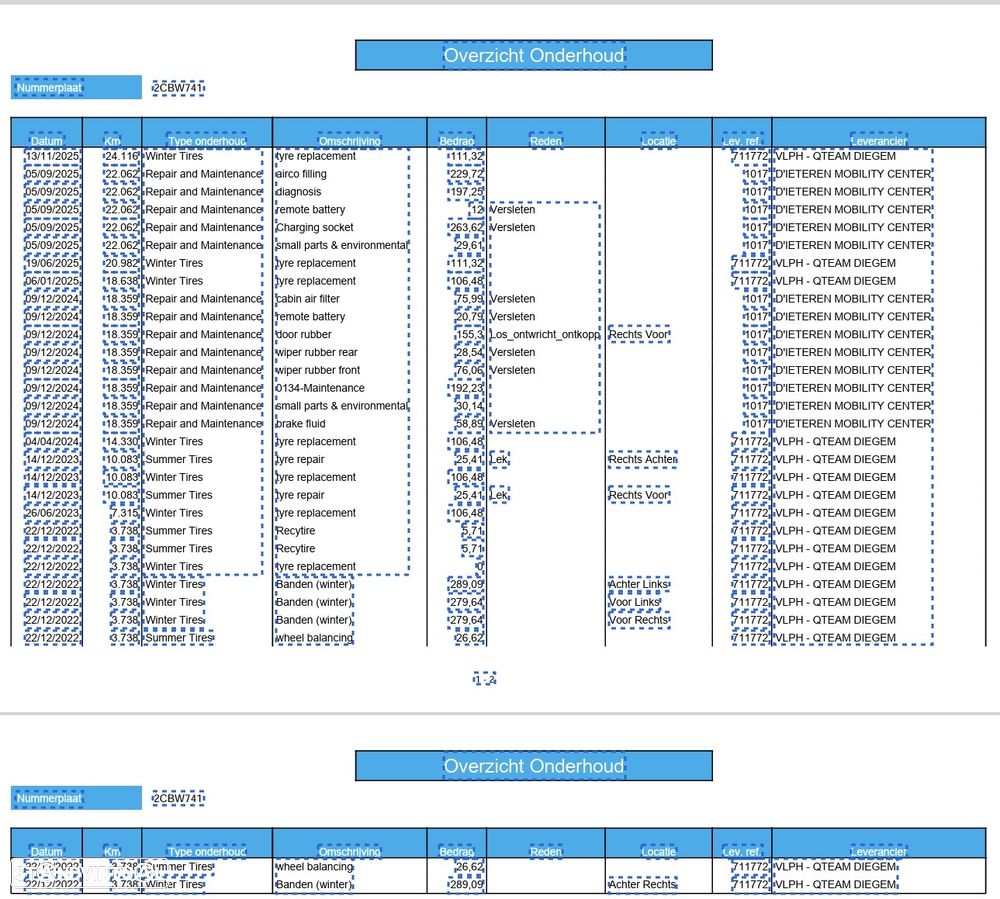This screenshot has width=1000, height=899.
Task: Select the Bedrag header in the first table
Action: [457, 141]
